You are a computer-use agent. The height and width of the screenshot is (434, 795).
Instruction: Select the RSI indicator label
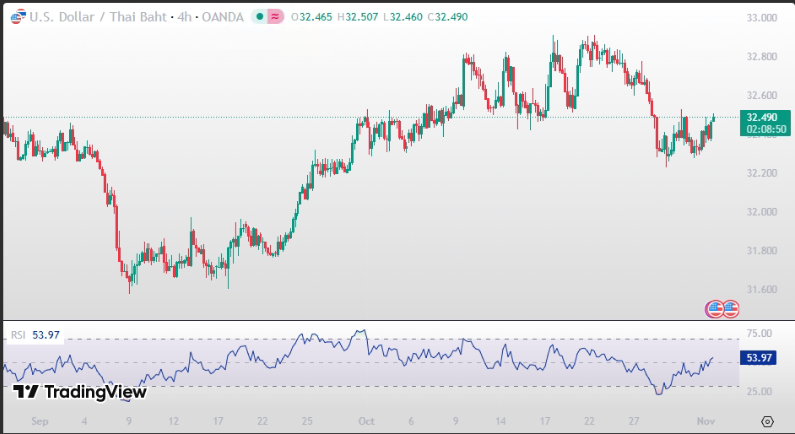pos(18,335)
